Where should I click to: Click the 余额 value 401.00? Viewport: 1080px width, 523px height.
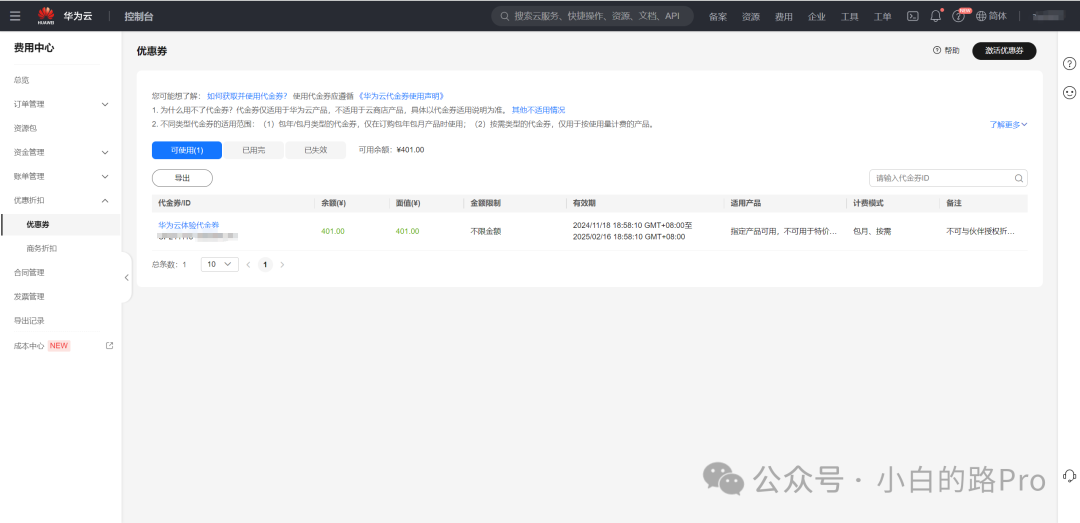[333, 232]
